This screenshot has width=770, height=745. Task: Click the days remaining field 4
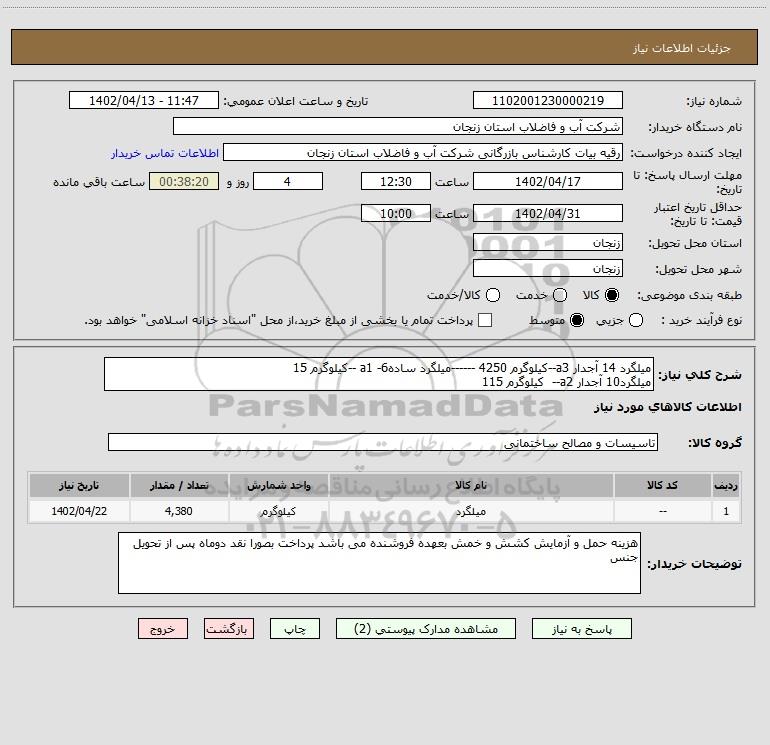(287, 181)
